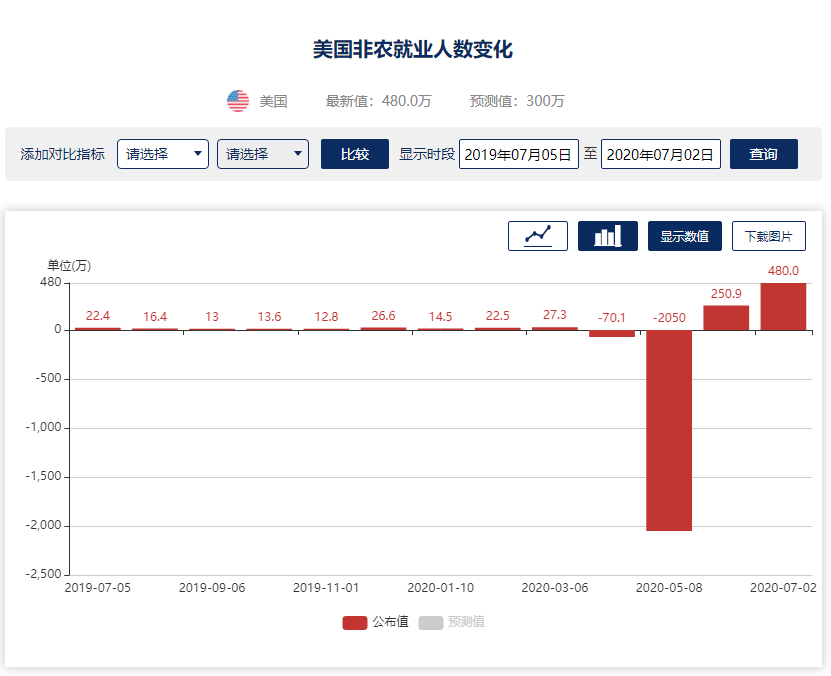Screen dimensions: 831x676
Task: Click the gray 预测值 legend swatch
Action: (x=431, y=622)
